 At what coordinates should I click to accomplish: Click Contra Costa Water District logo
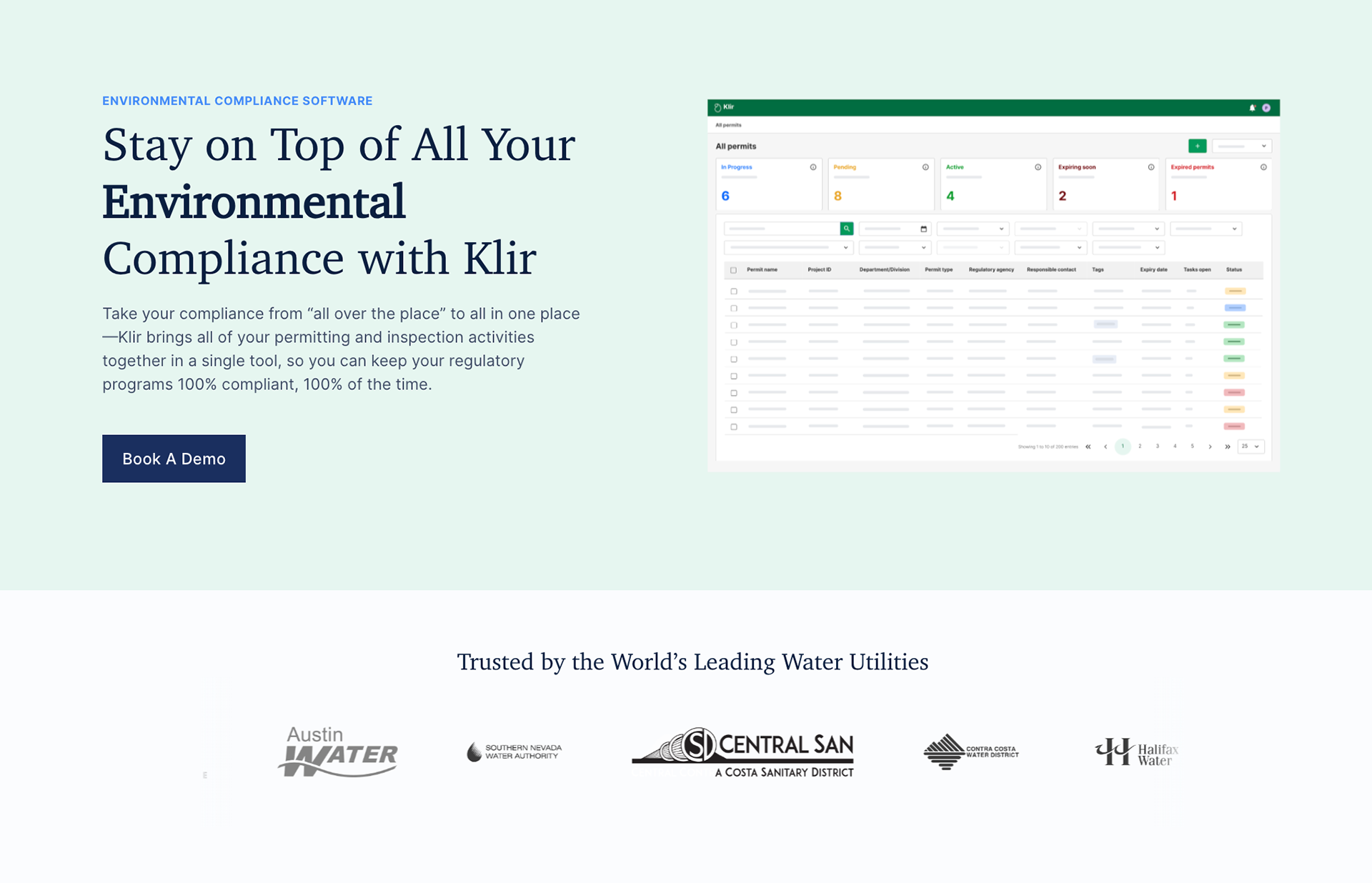[x=971, y=752]
